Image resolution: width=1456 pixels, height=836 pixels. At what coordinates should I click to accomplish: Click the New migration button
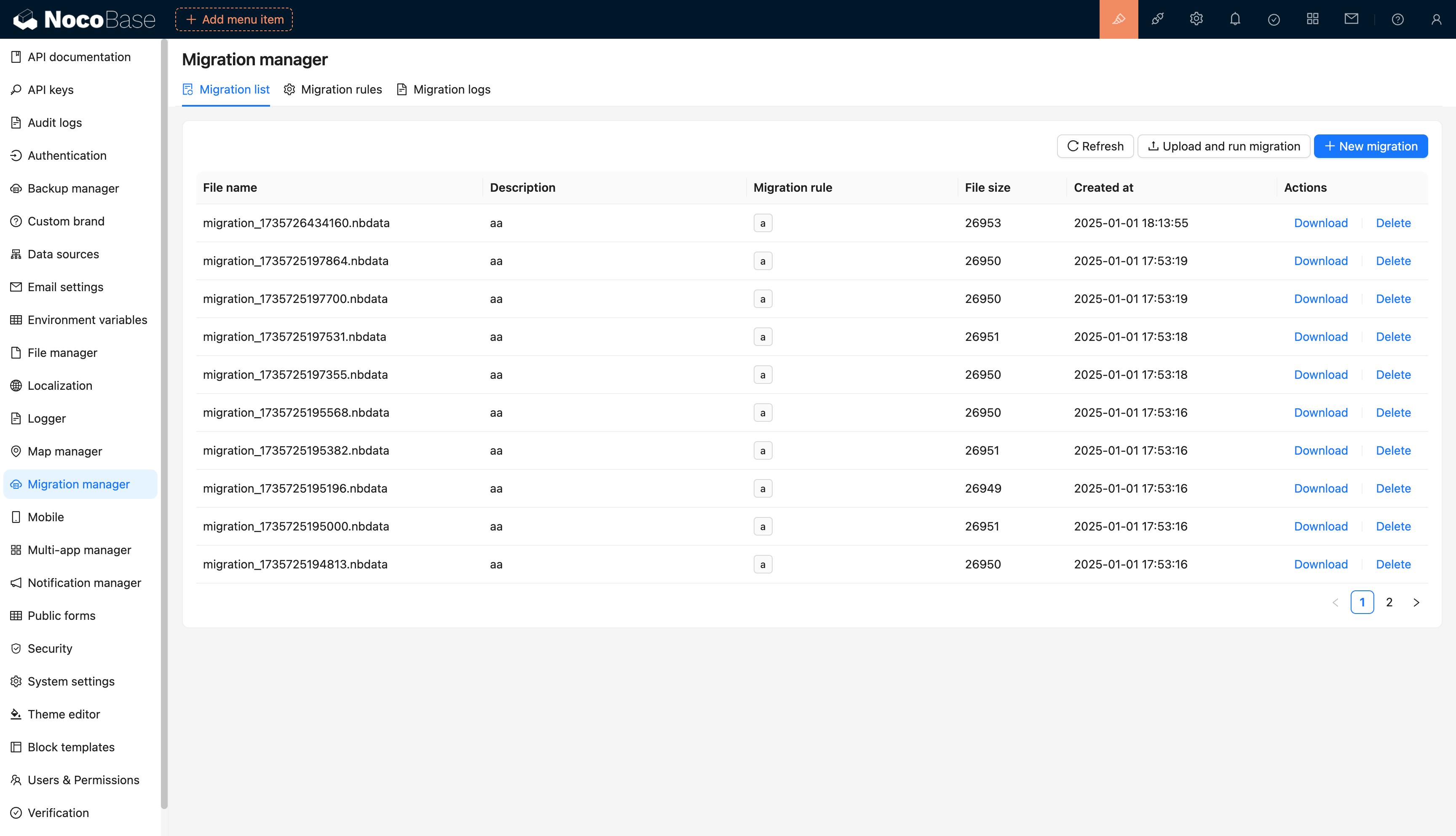click(x=1370, y=146)
